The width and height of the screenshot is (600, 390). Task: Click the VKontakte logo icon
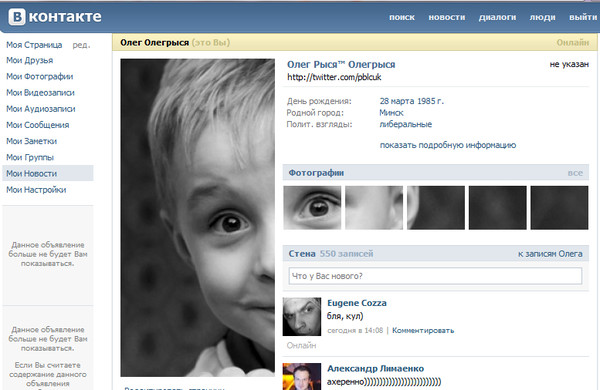(x=17, y=17)
